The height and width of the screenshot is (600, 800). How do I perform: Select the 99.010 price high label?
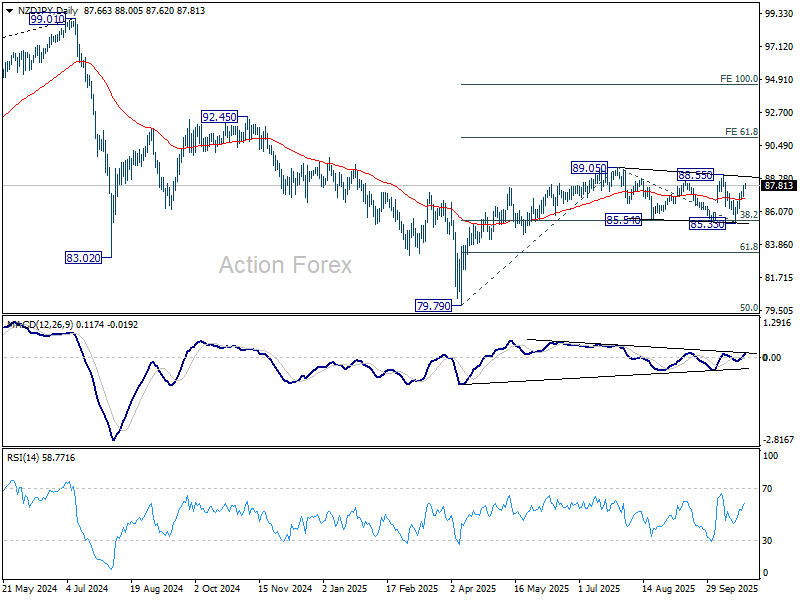click(x=47, y=19)
